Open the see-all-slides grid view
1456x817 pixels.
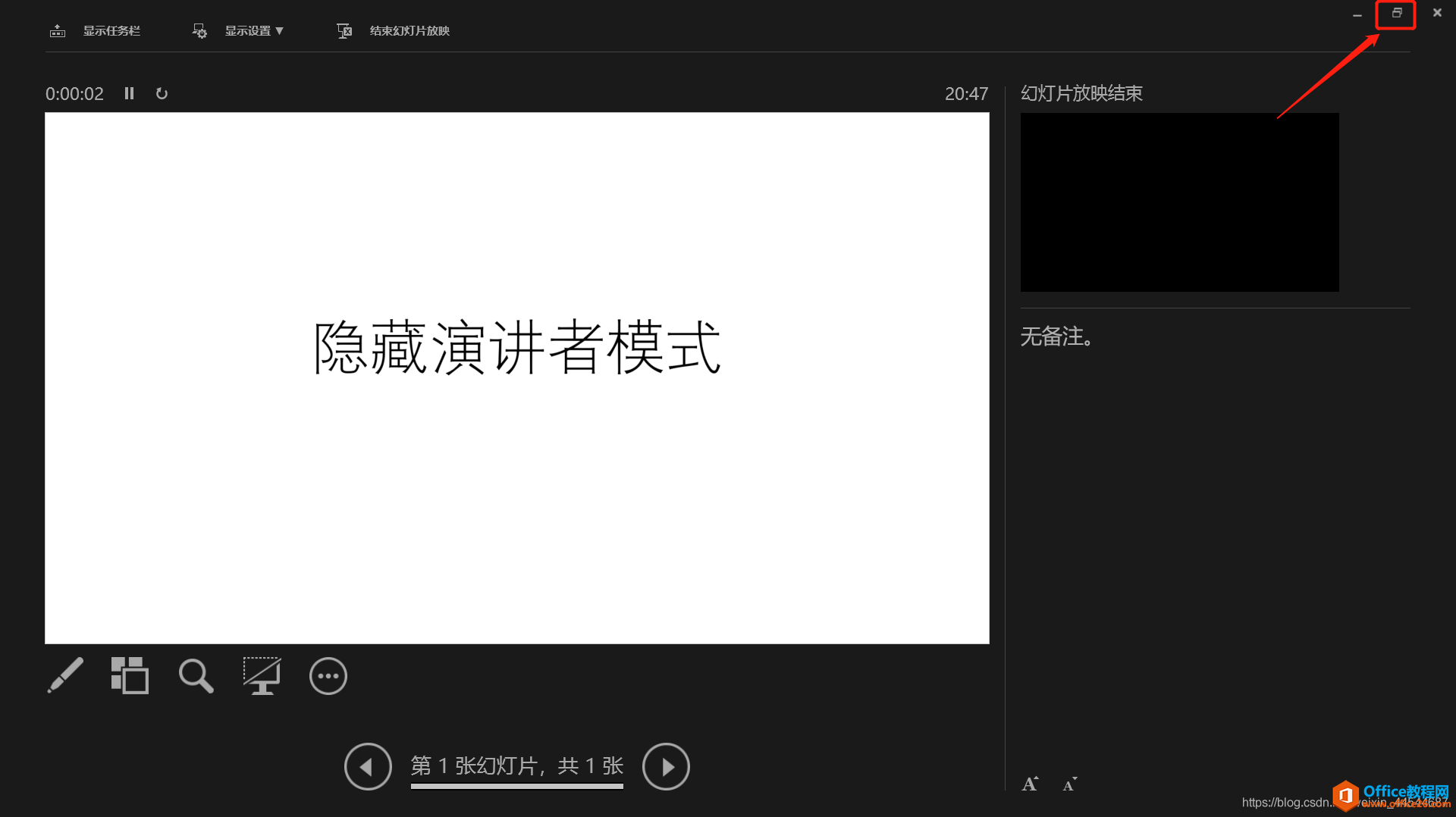coord(130,675)
